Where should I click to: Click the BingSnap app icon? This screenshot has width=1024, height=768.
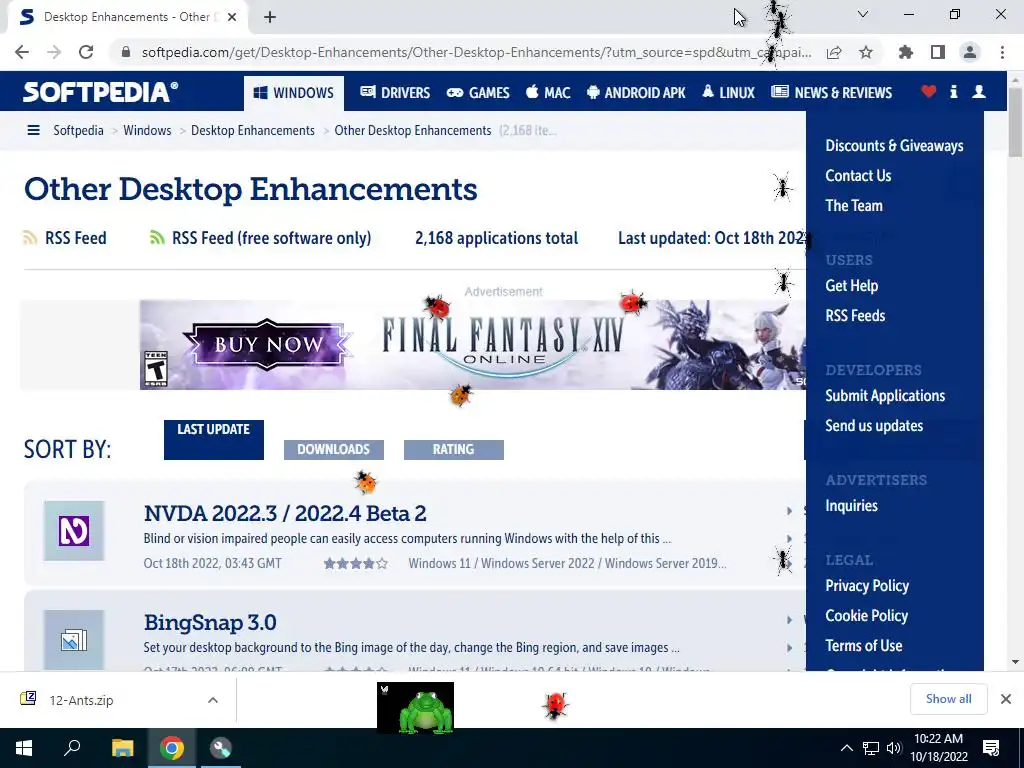(74, 640)
